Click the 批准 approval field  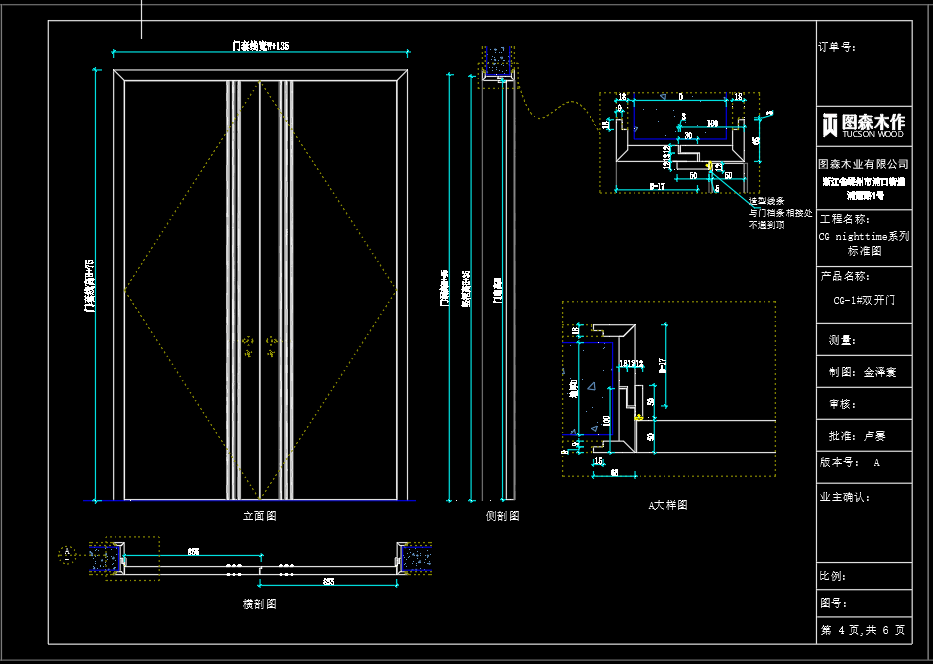[857, 436]
